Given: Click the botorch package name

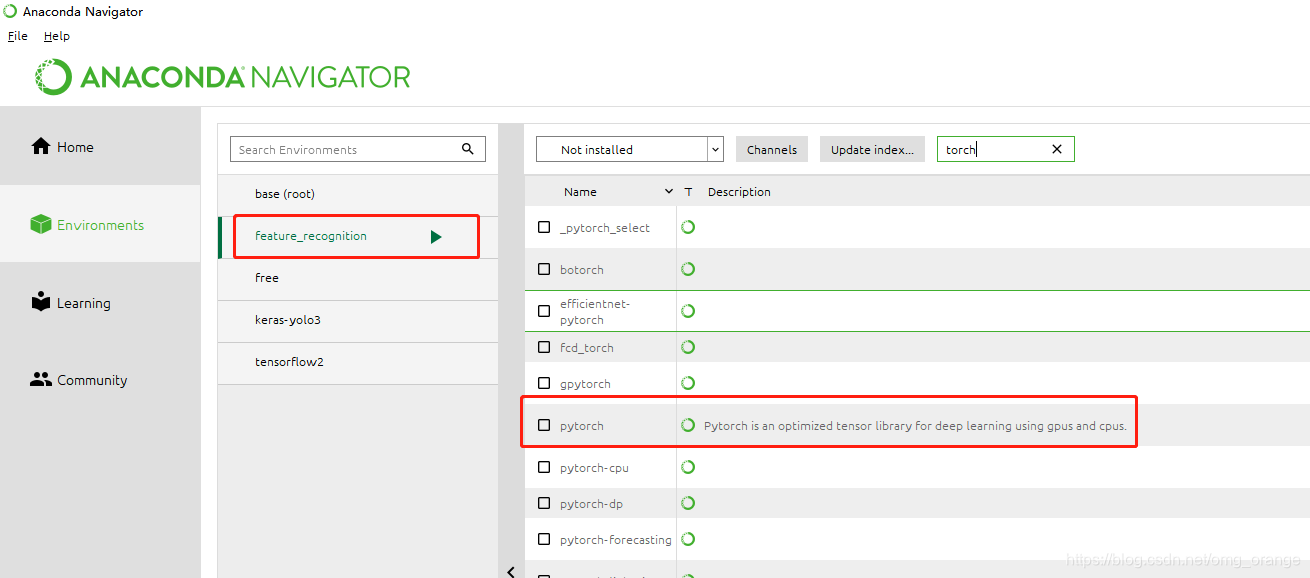Looking at the screenshot, I should tap(582, 270).
